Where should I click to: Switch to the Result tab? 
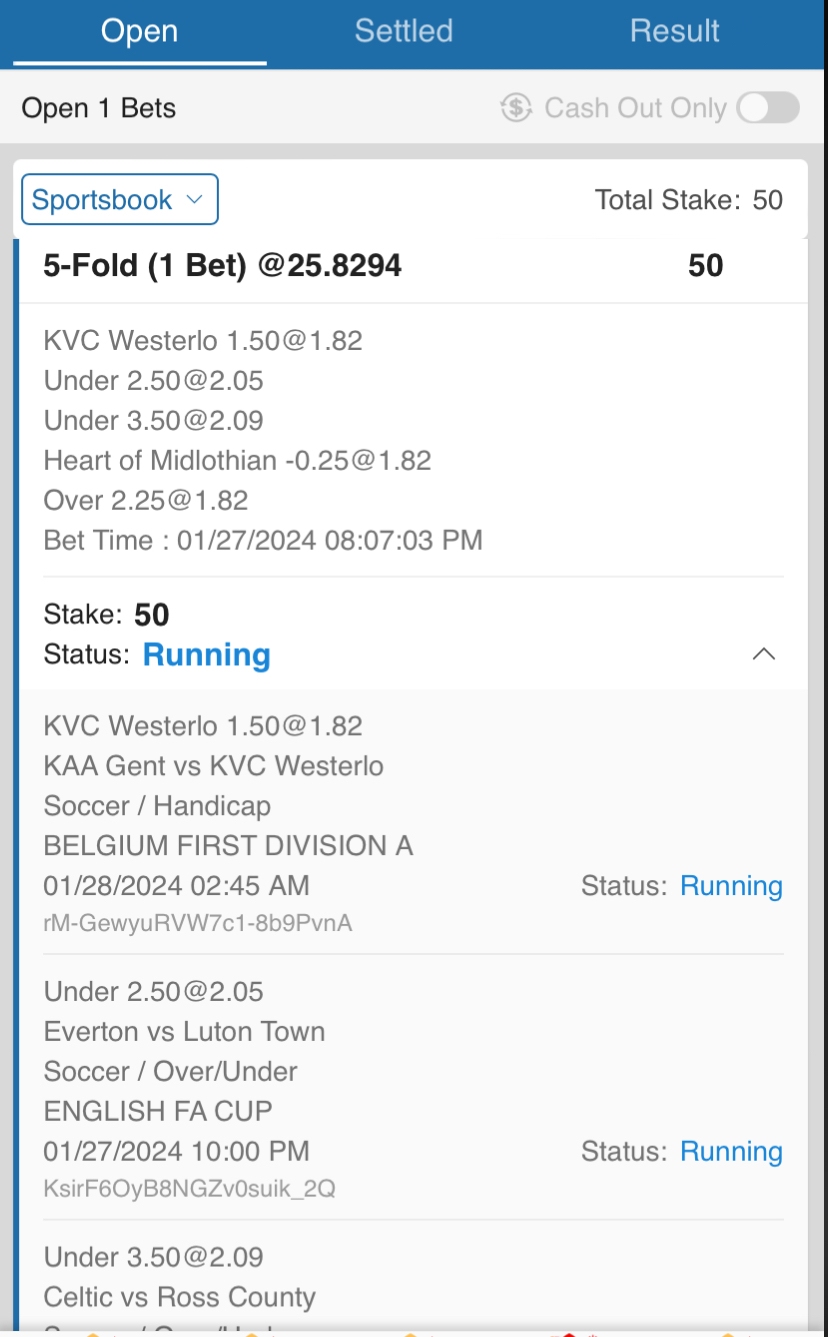674,31
